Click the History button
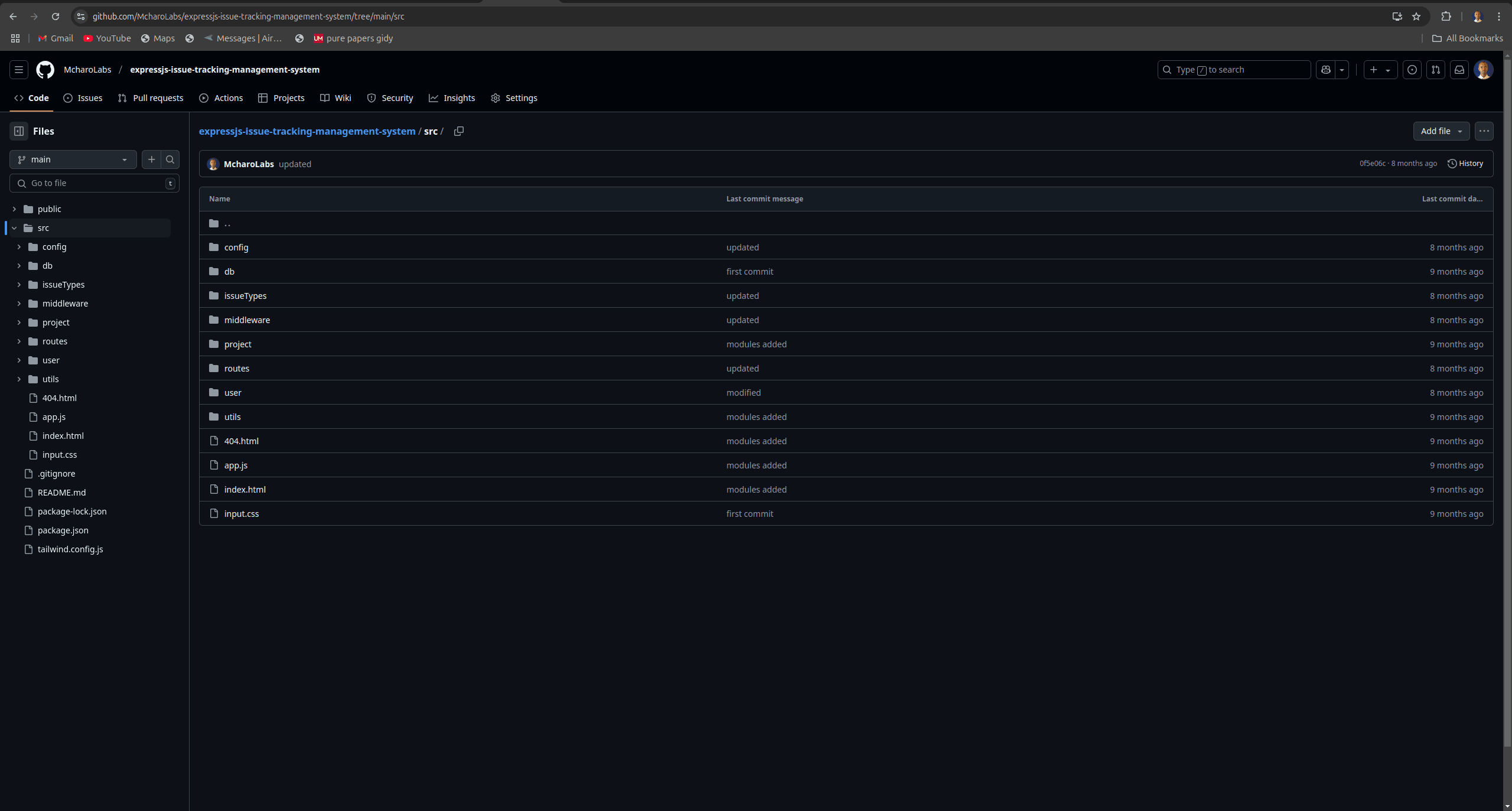This screenshot has height=811, width=1512. coord(1466,163)
